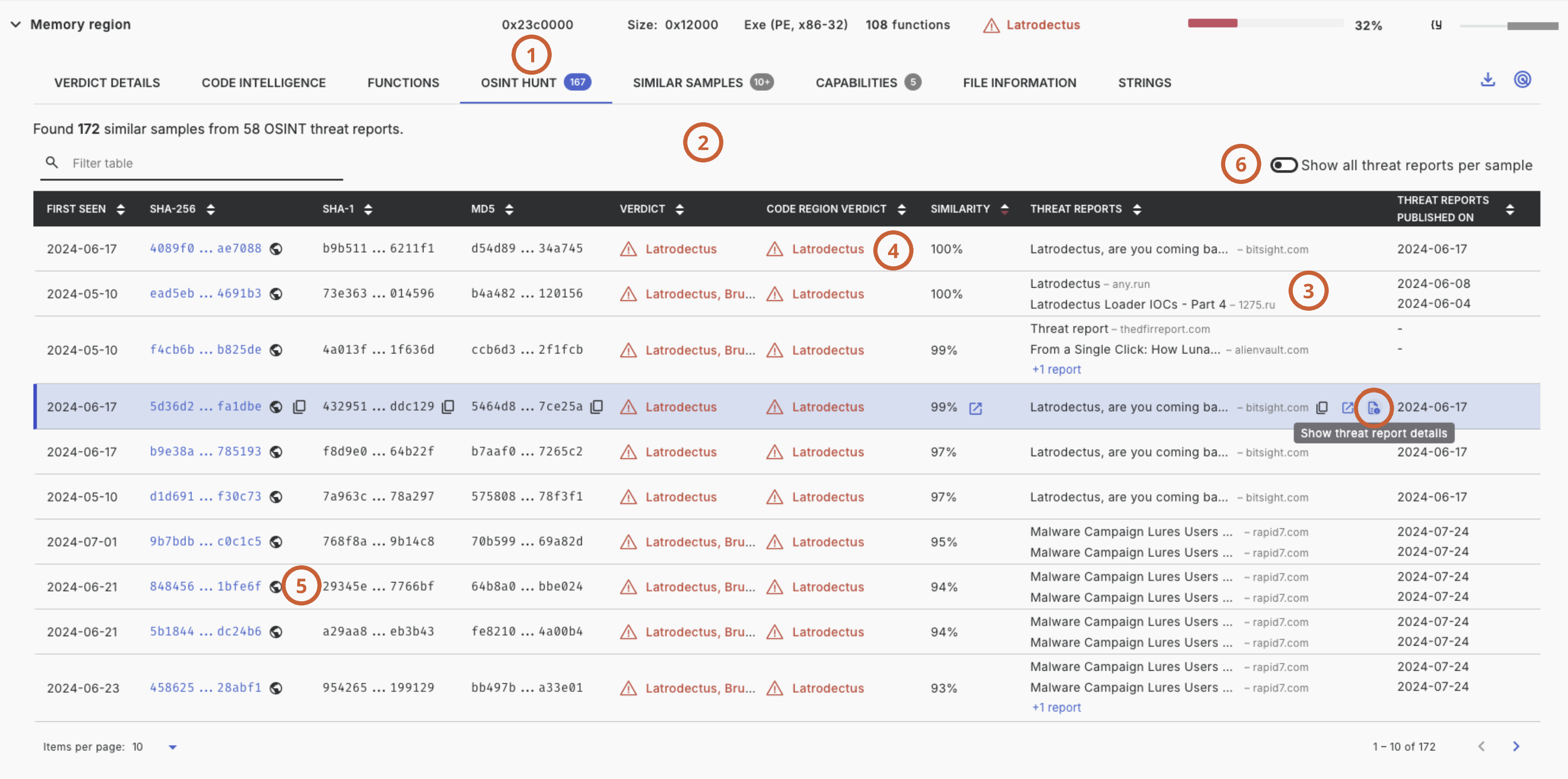Viewport: 1568px width, 779px height.
Task: Collapse the Memory region section
Action: 16,25
